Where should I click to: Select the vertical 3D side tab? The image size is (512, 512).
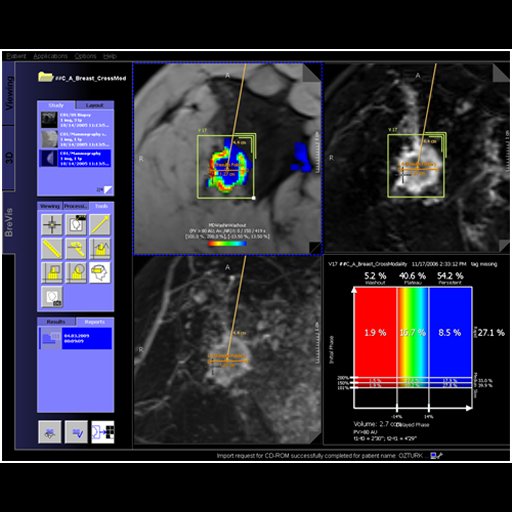(x=9, y=157)
